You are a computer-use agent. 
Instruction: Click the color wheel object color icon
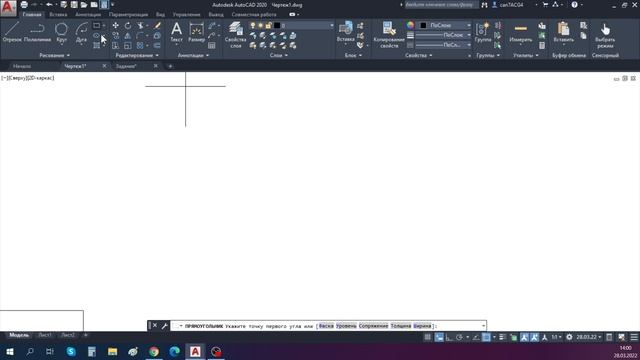coord(410,25)
